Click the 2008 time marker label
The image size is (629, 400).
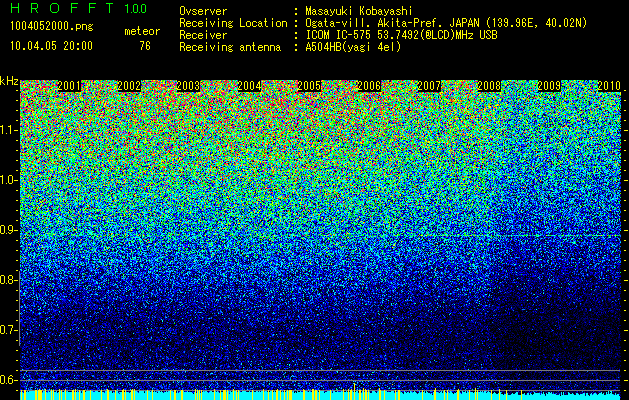click(x=489, y=86)
